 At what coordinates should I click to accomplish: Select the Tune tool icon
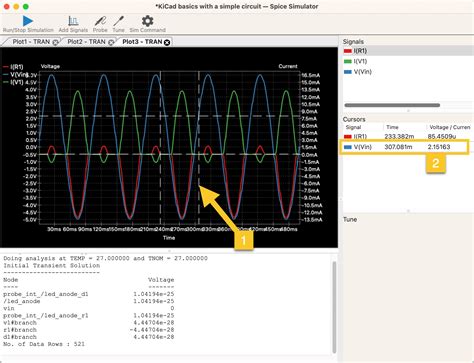pyautogui.click(x=118, y=21)
